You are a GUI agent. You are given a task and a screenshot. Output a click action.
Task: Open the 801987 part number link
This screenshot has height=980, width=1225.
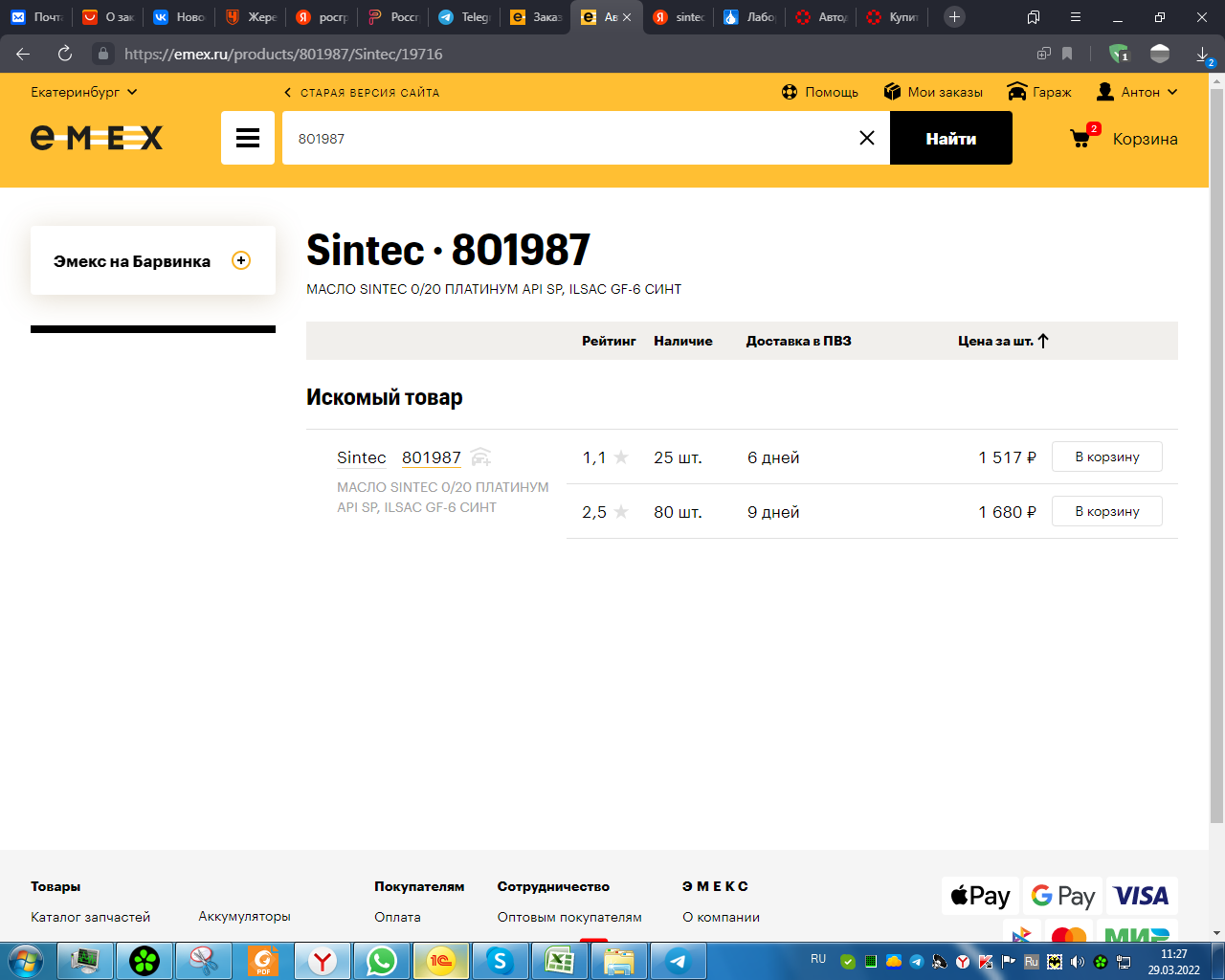coord(432,457)
